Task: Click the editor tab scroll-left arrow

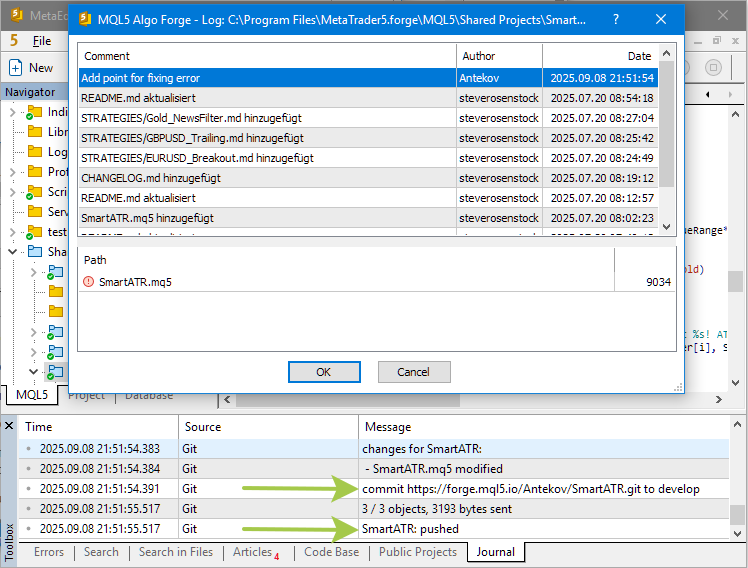Action: click(708, 94)
